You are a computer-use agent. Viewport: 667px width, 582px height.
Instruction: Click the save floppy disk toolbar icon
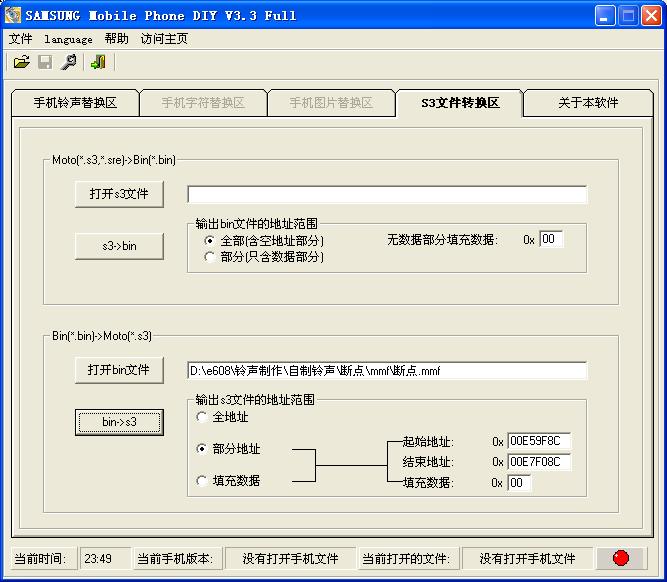(x=45, y=62)
